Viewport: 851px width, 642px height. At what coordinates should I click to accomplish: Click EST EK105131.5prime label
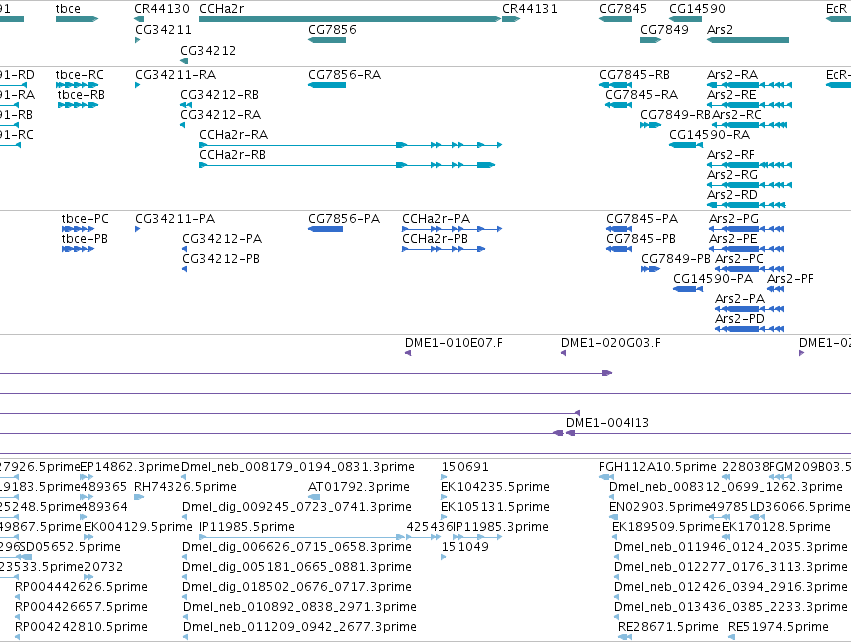495,507
